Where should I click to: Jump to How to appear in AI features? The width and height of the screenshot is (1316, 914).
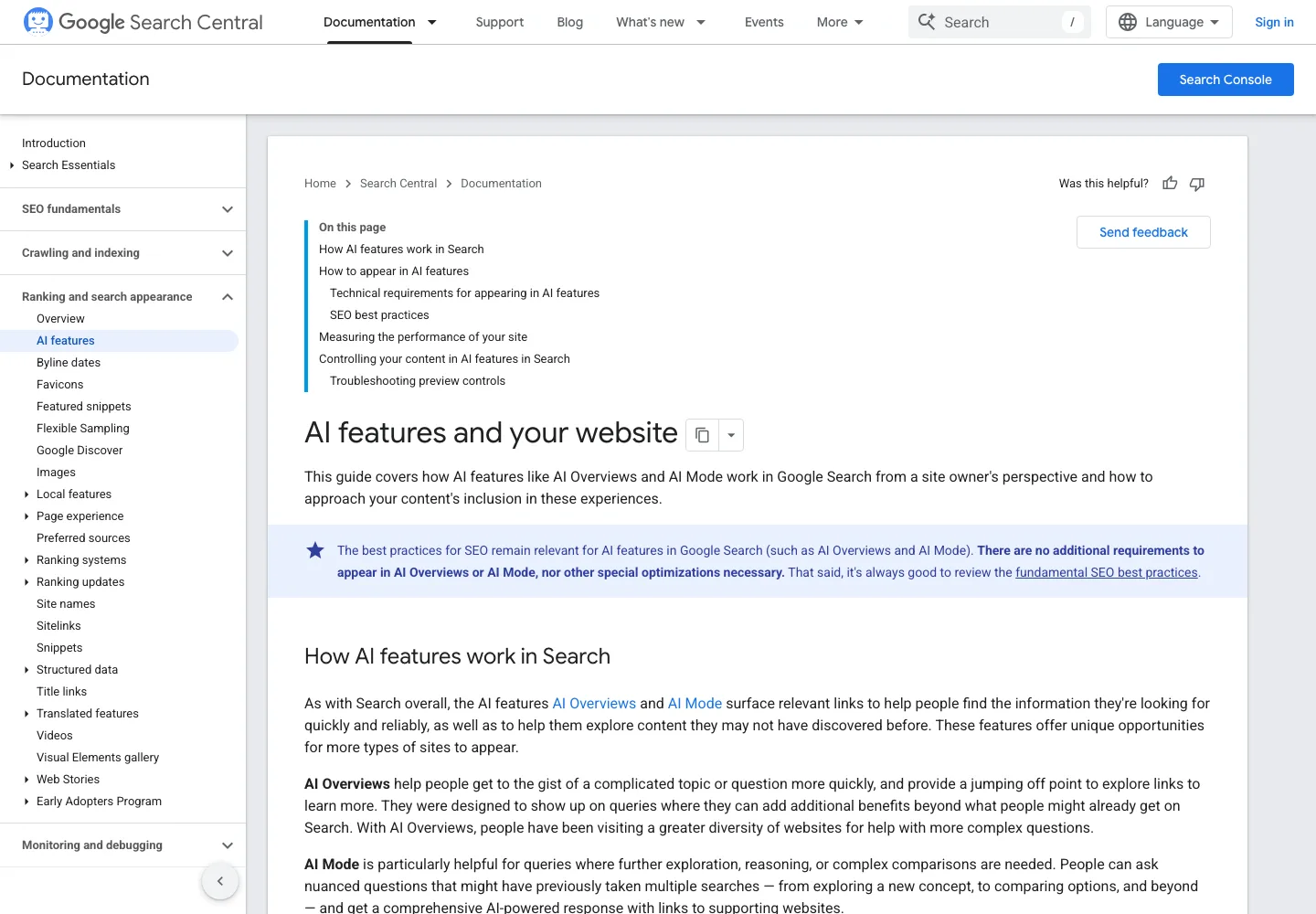click(x=394, y=271)
